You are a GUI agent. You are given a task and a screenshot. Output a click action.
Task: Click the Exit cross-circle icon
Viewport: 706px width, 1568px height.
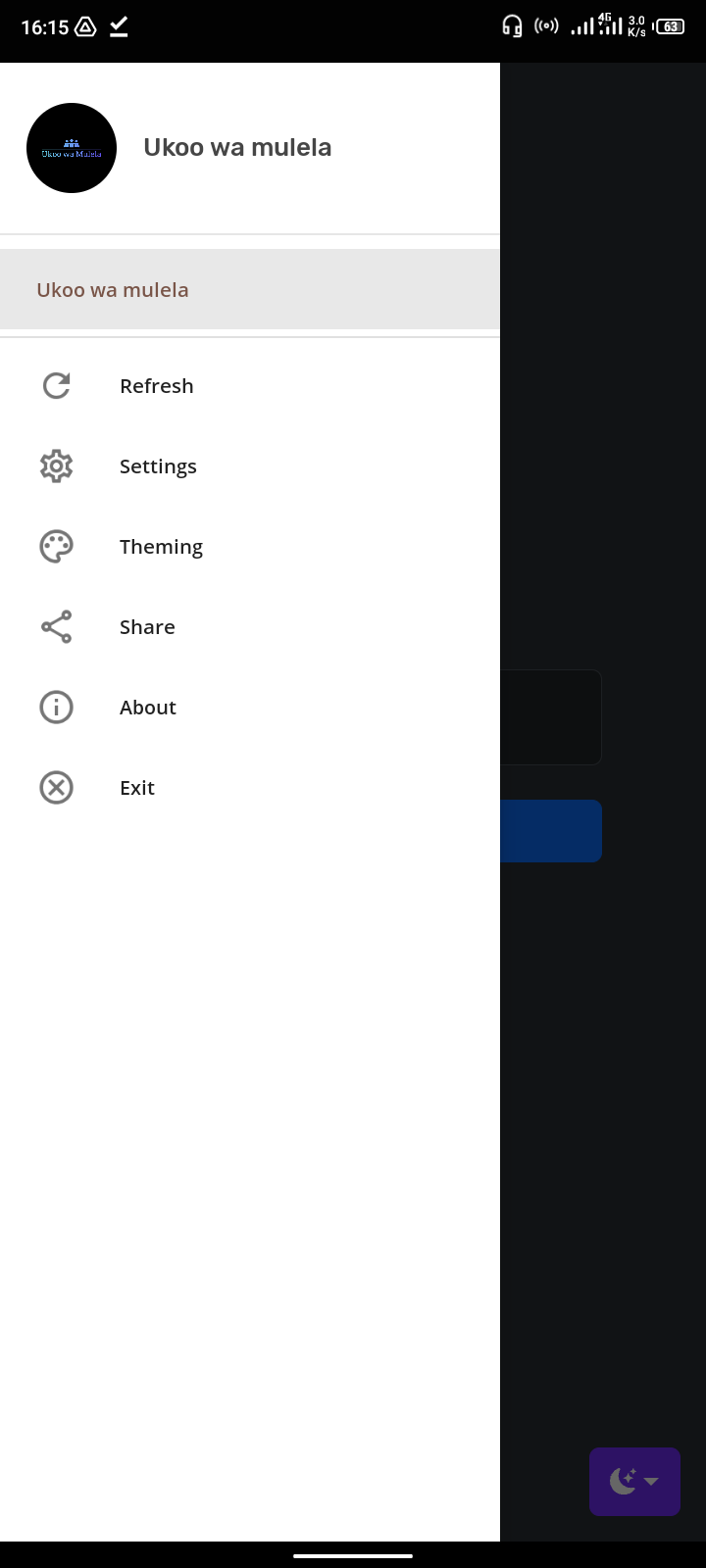click(56, 788)
